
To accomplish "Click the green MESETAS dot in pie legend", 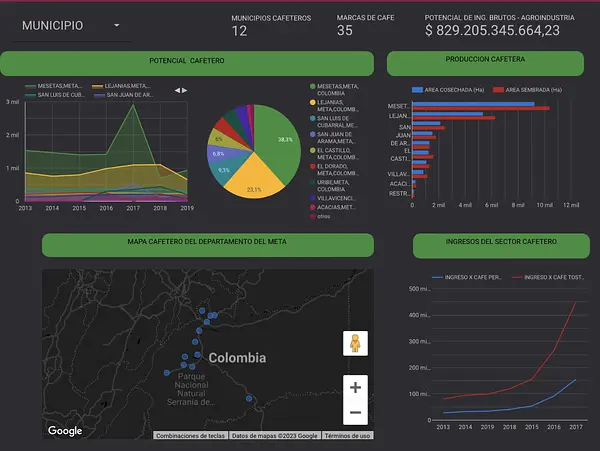I will pos(312,88).
